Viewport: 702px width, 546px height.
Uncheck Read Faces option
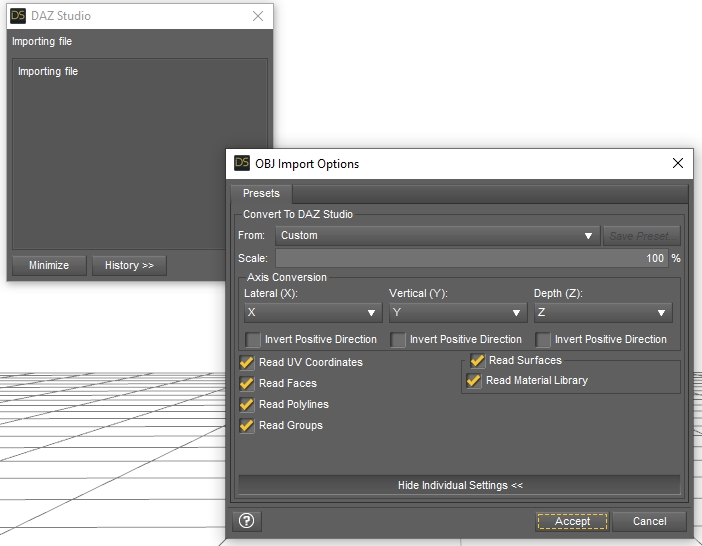246,383
